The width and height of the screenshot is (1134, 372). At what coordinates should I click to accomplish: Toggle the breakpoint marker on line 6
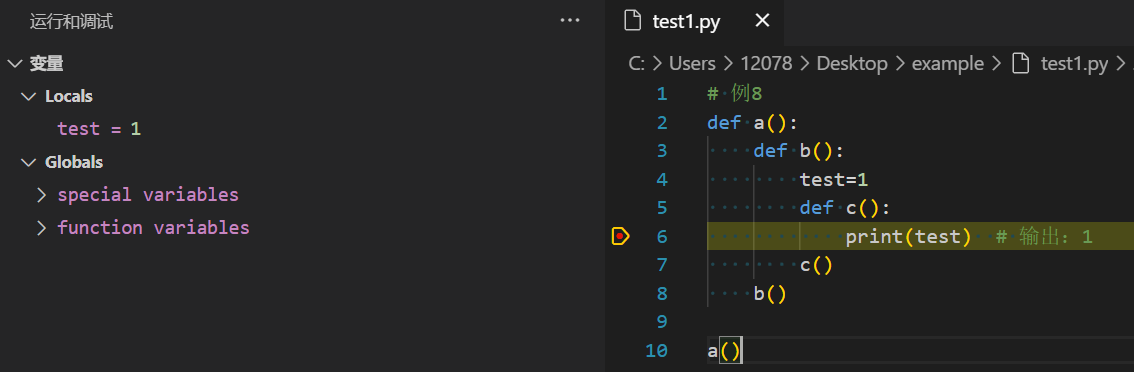[x=621, y=236]
